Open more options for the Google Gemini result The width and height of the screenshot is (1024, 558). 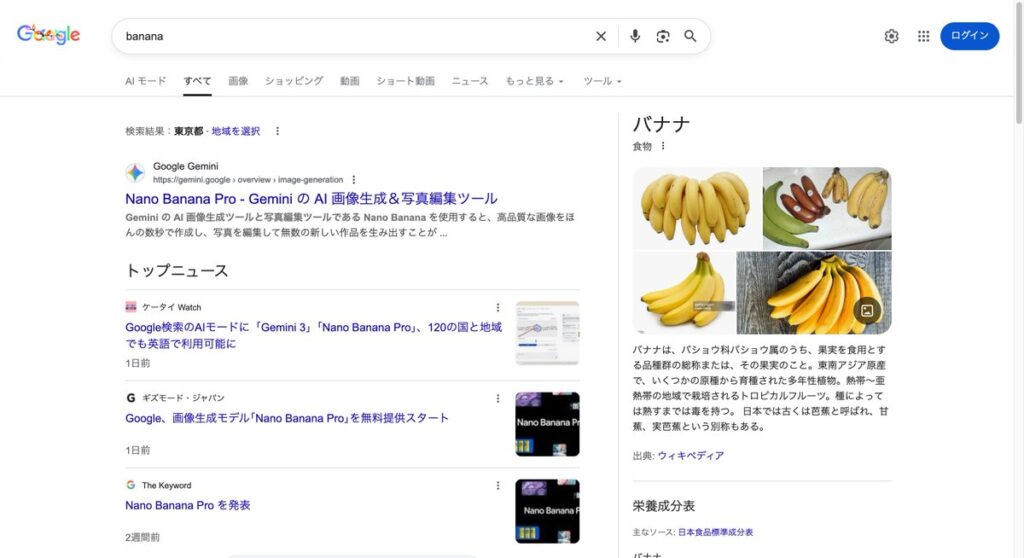(353, 180)
